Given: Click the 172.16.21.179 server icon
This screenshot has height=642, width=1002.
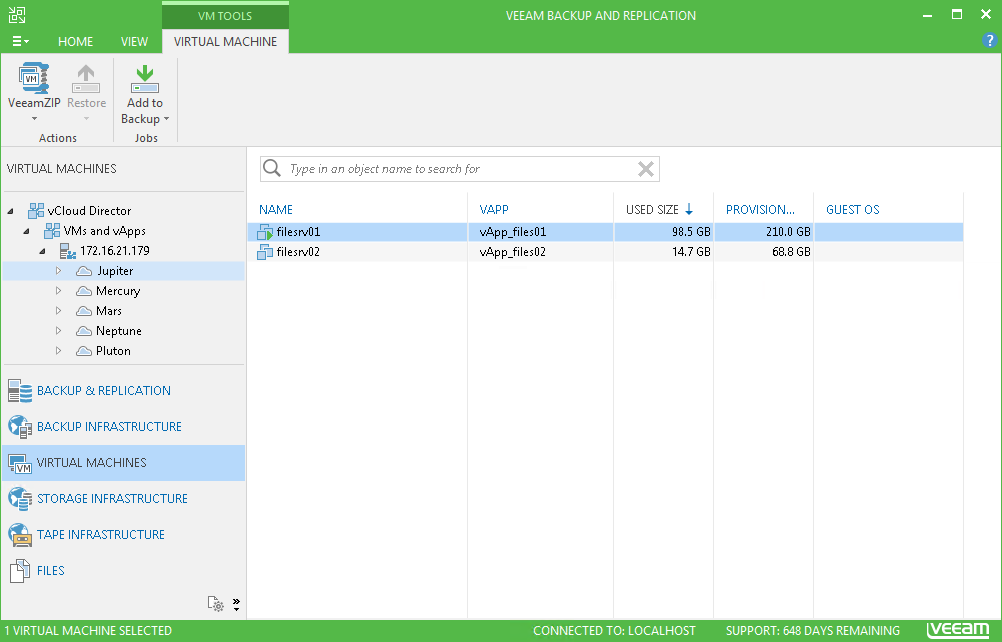Looking at the screenshot, I should (x=68, y=251).
